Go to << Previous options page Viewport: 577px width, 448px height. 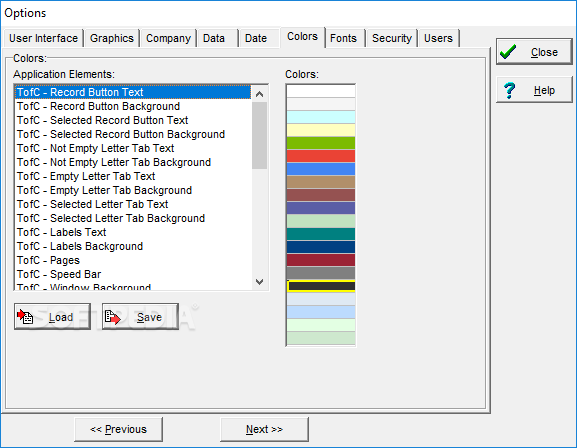click(118, 429)
